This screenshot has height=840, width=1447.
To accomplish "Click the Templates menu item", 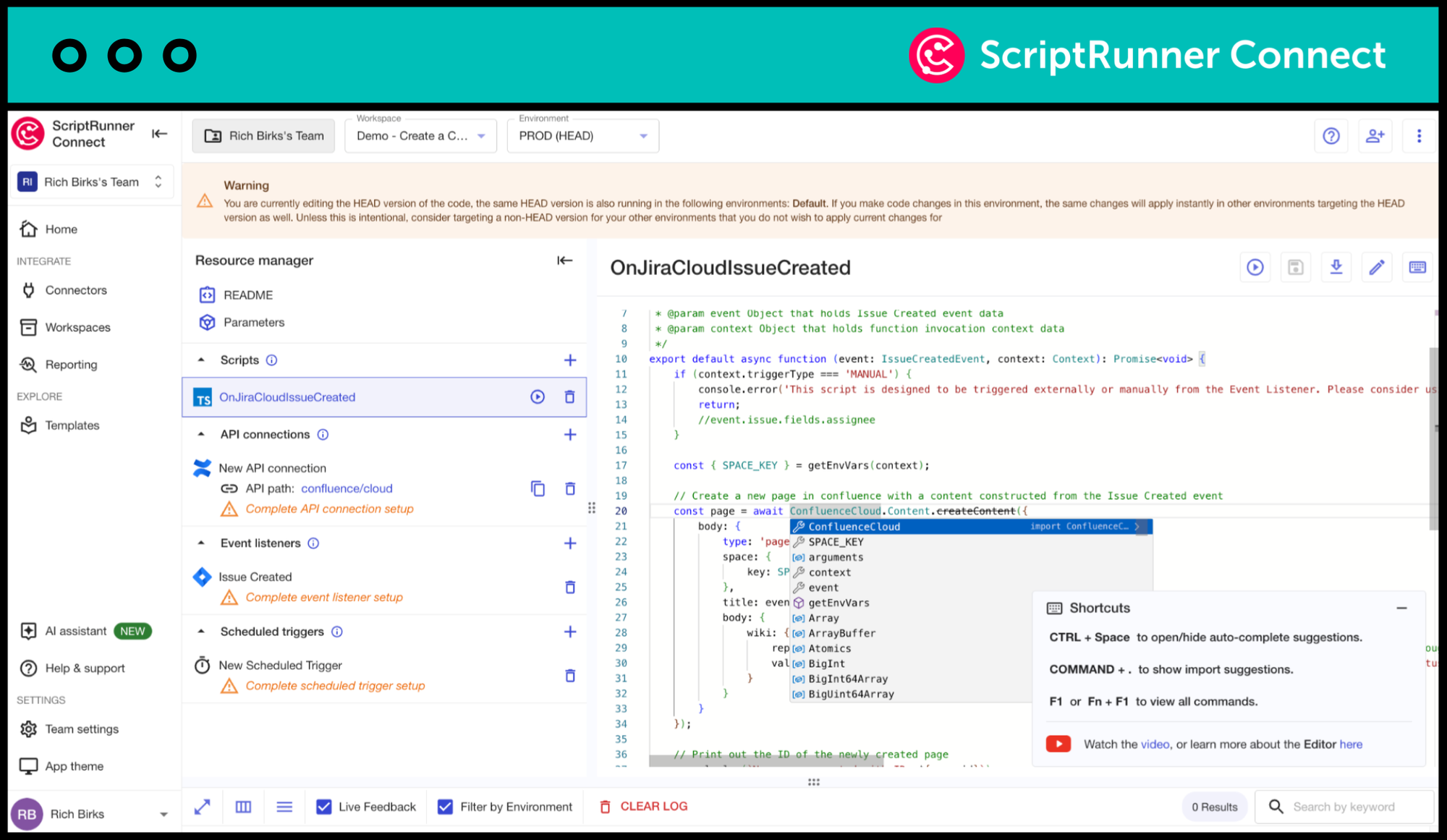I will click(x=71, y=424).
